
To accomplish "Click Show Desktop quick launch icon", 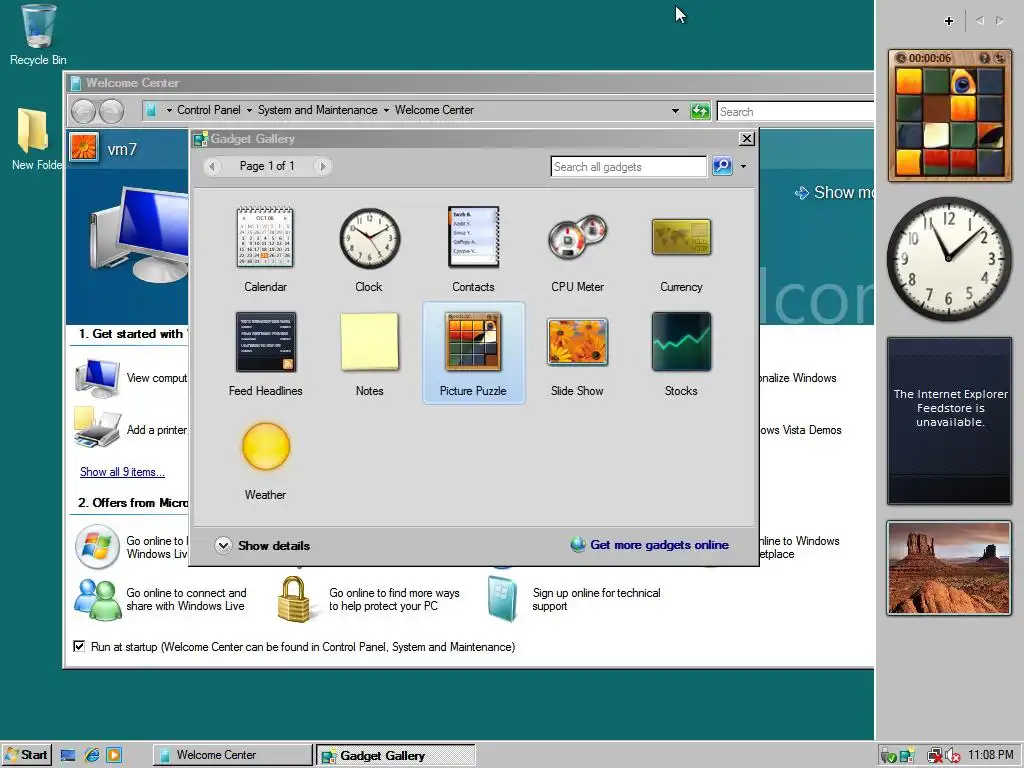I will pos(68,756).
